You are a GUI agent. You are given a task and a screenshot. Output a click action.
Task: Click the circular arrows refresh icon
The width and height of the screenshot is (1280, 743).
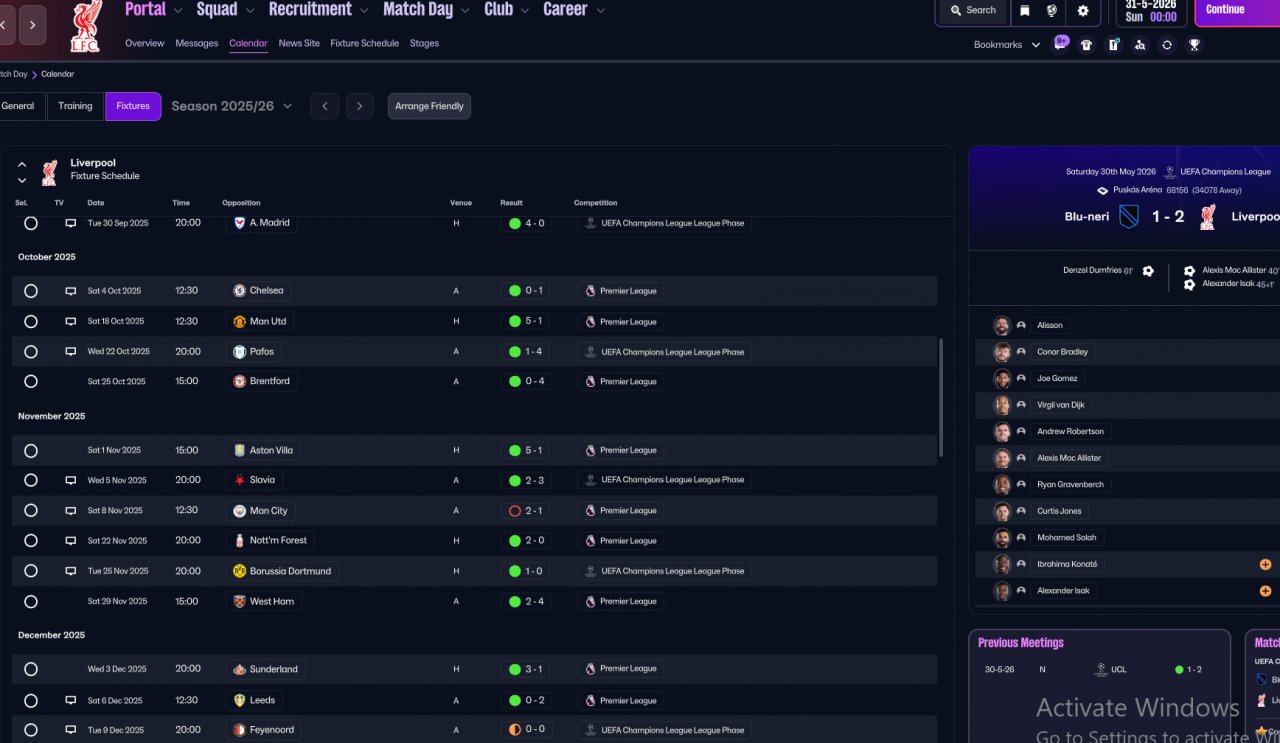(1167, 45)
